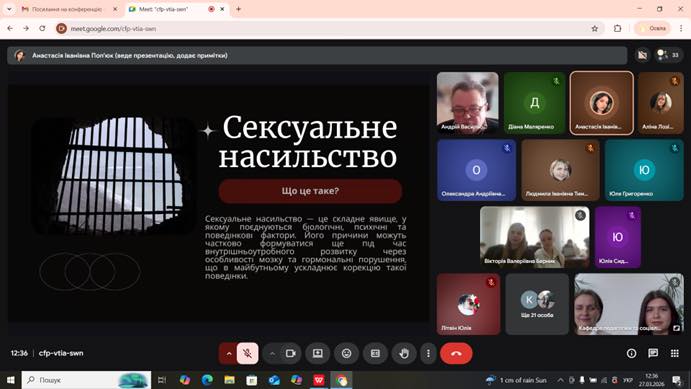Screen dimensions: 691x389
Task: Open browser extensions puzzle icon
Action: (617, 28)
